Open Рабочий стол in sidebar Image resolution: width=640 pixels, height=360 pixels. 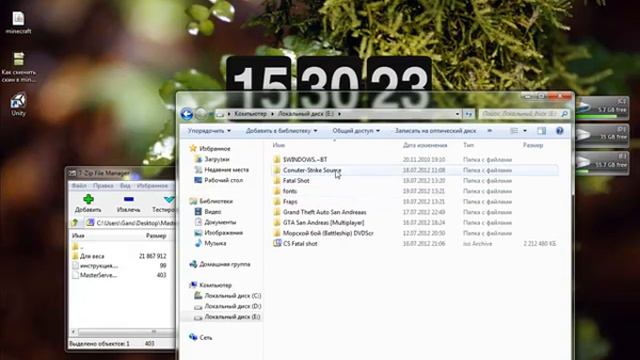click(x=224, y=180)
